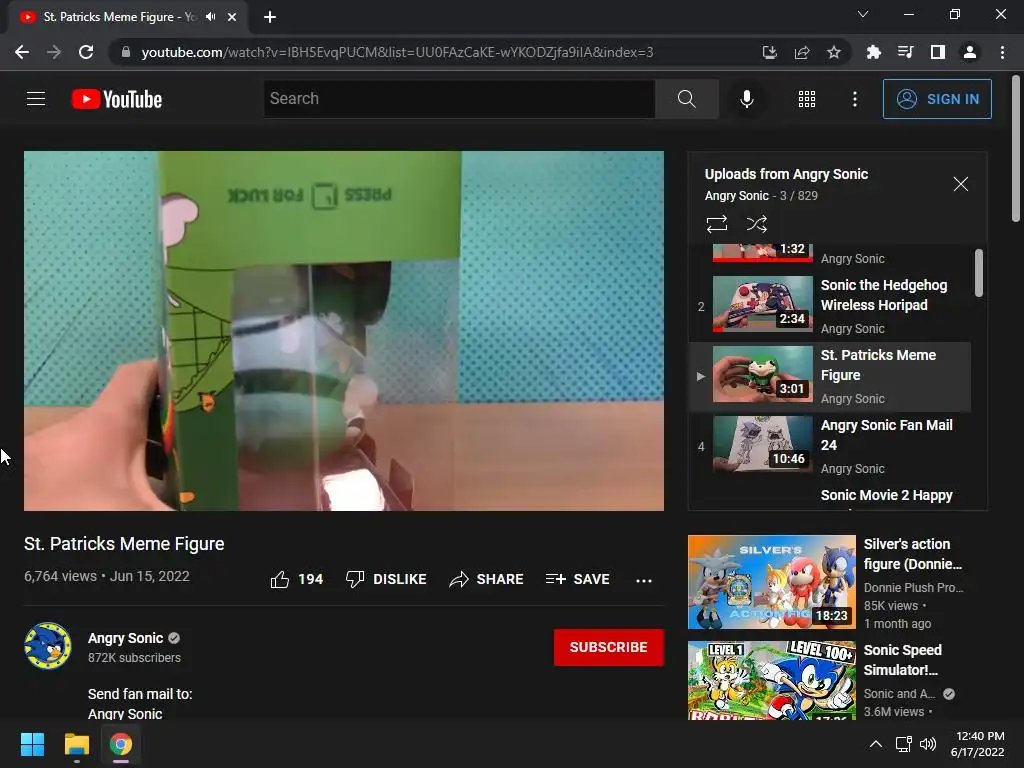Select St. Patricks Meme Figure playlist item
Viewport: 1024px width, 768px height.
[830, 376]
